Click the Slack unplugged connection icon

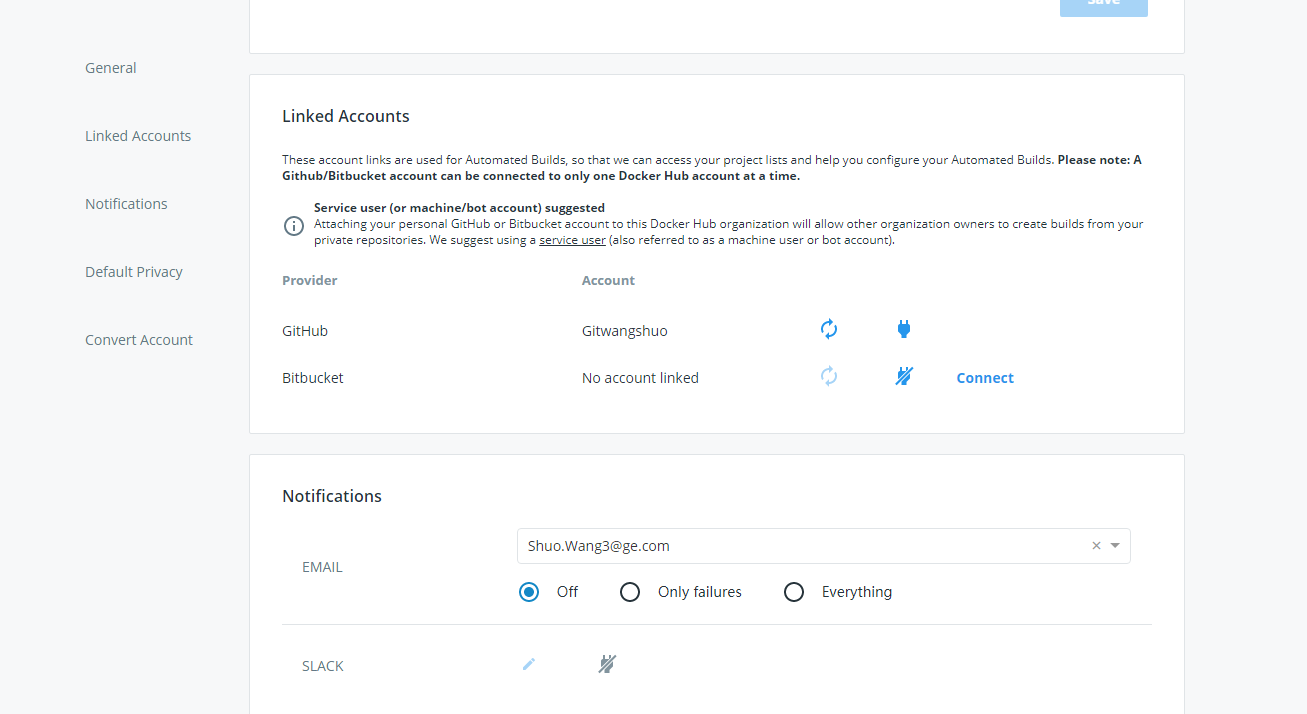[x=607, y=664]
